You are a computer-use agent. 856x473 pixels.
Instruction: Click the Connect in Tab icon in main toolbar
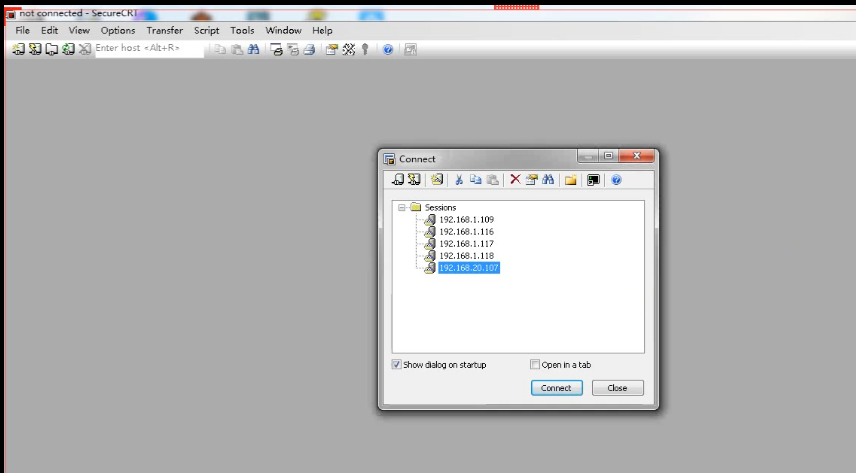click(51, 49)
